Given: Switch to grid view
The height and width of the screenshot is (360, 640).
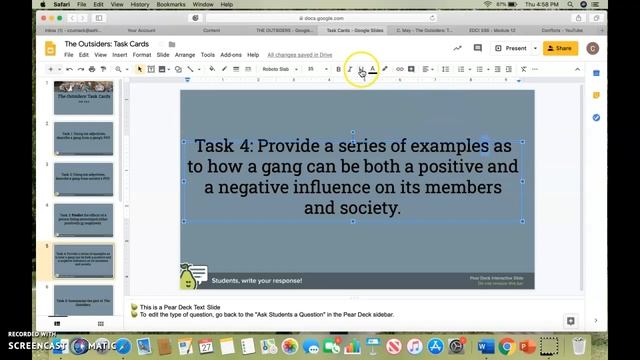Looking at the screenshot, I should [101, 324].
